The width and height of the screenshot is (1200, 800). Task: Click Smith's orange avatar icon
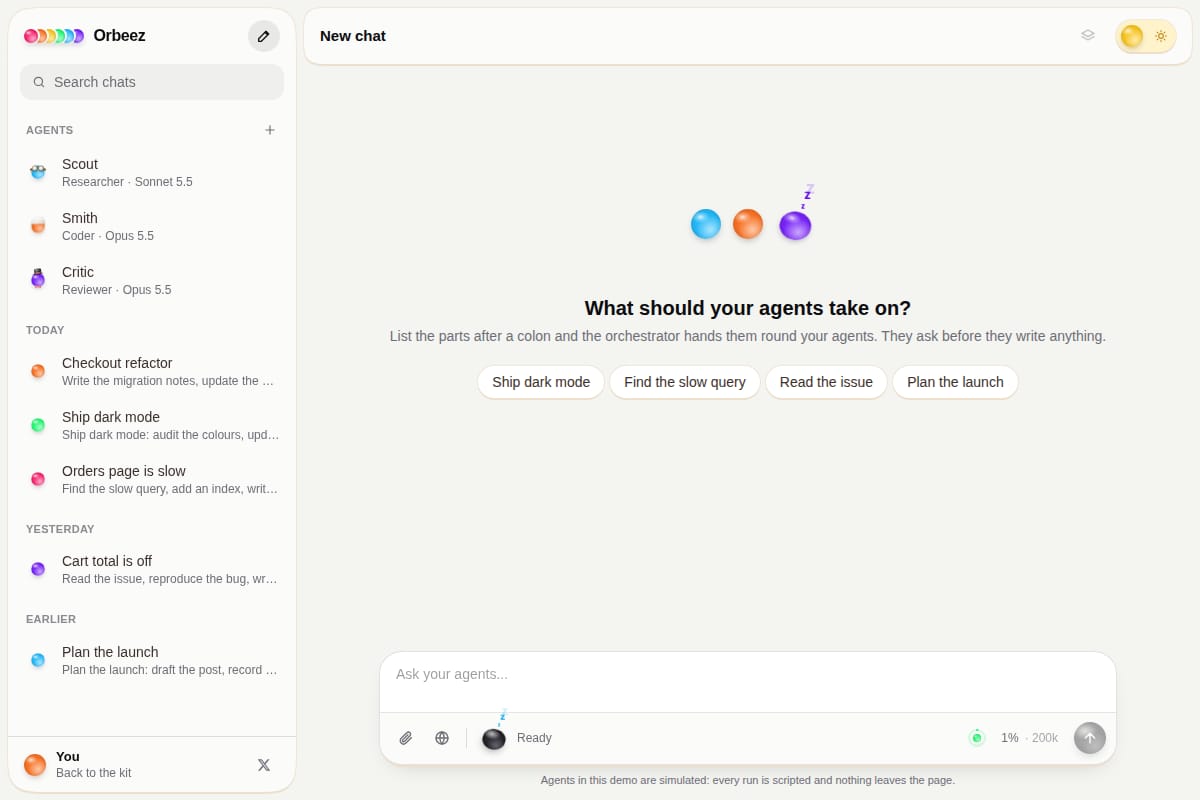pyautogui.click(x=38, y=226)
